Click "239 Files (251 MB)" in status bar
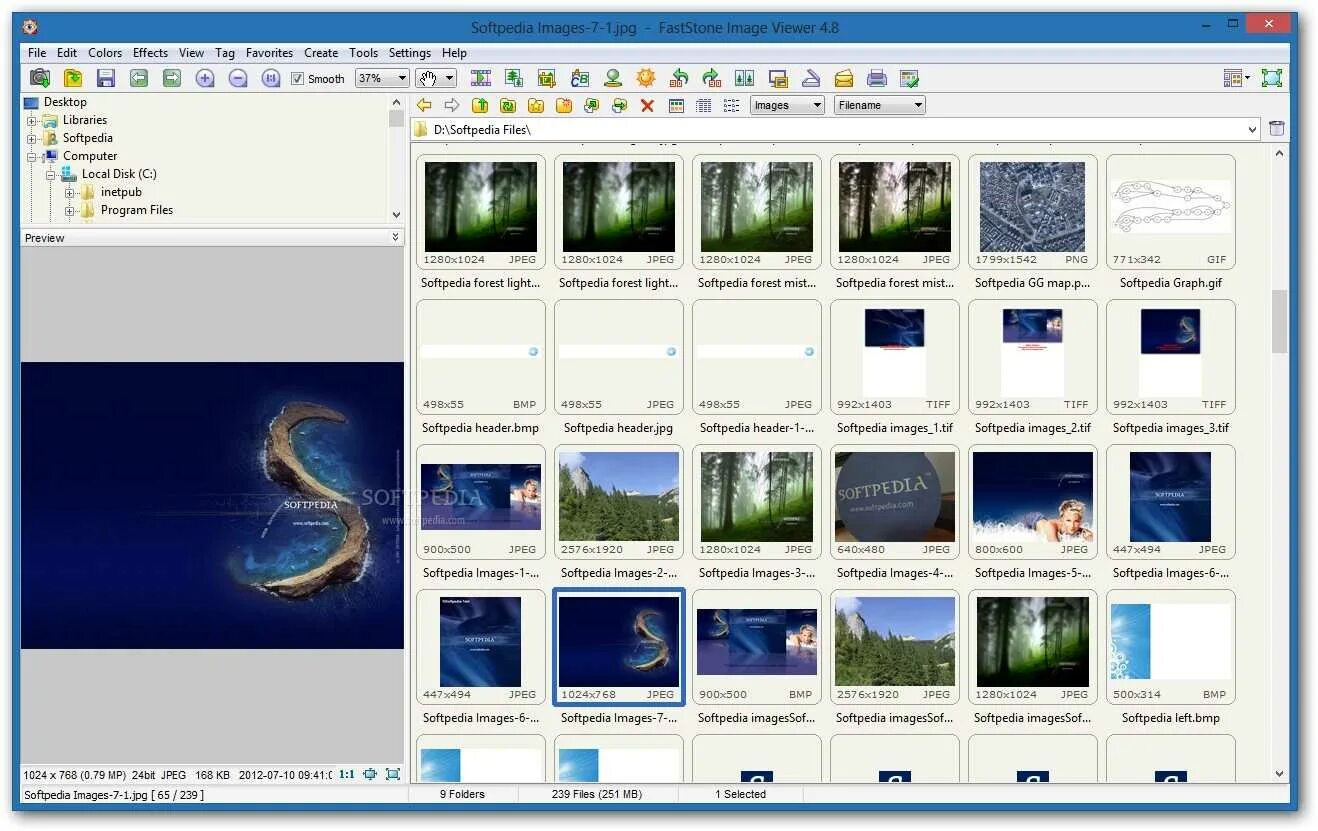The width and height of the screenshot is (1318, 831). tap(598, 795)
